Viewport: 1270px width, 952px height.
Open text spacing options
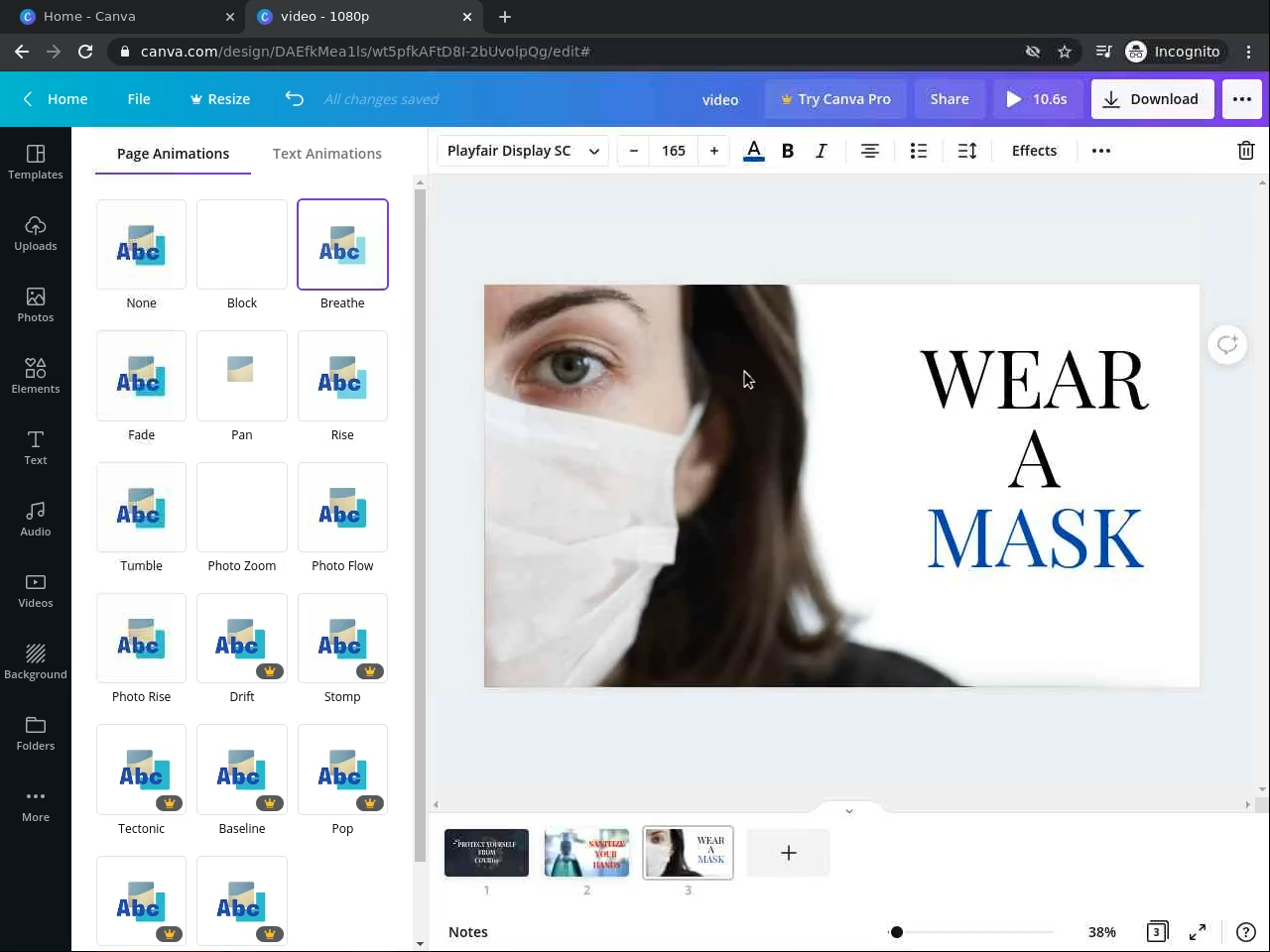[x=967, y=151]
